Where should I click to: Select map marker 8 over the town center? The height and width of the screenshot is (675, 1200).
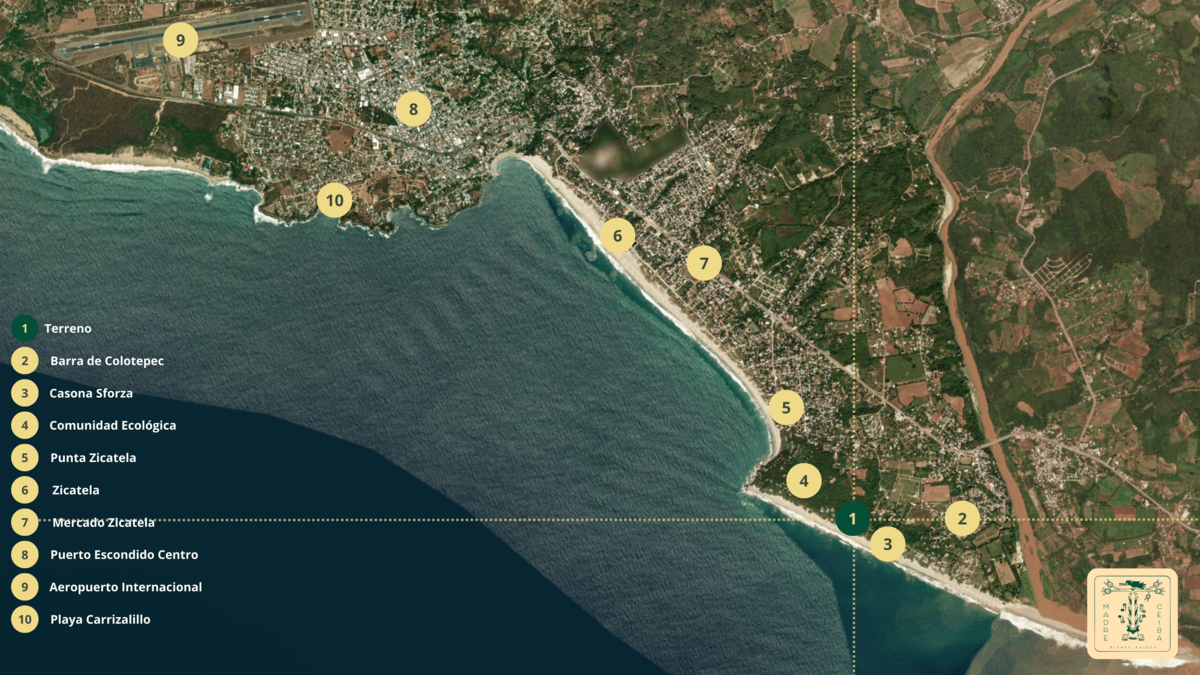click(x=413, y=109)
